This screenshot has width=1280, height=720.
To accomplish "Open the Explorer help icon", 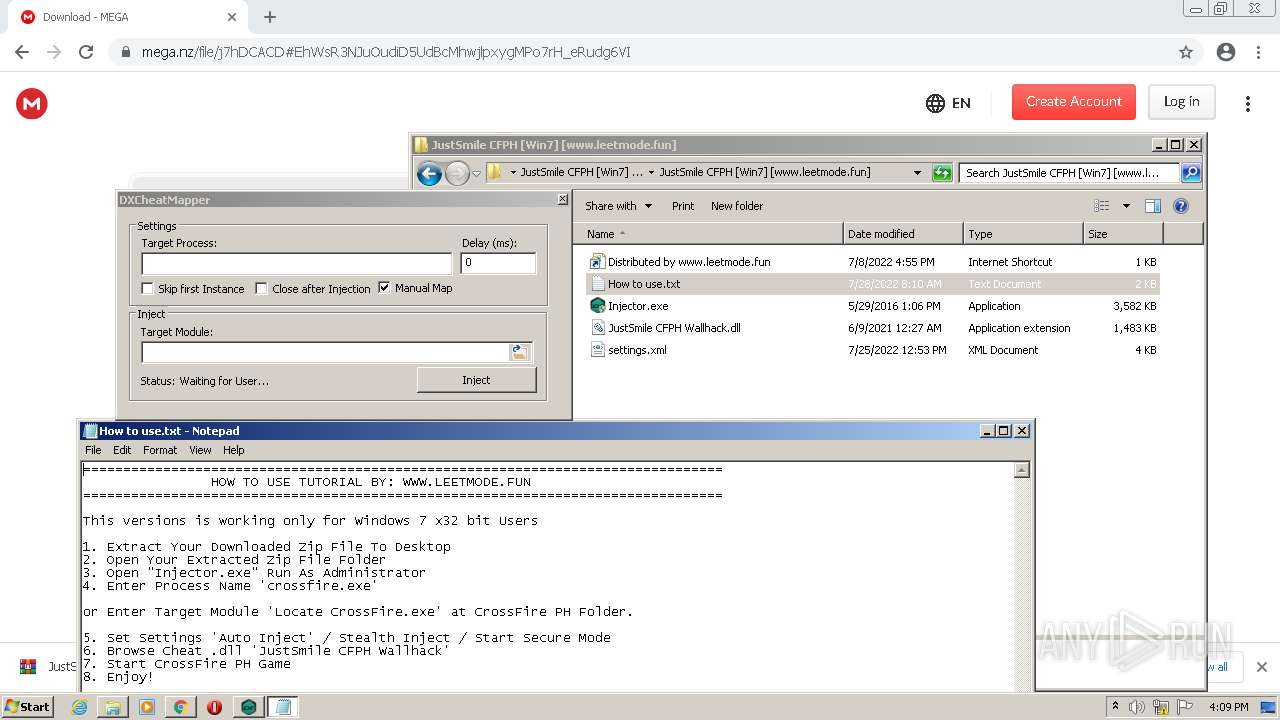I will click(1181, 206).
